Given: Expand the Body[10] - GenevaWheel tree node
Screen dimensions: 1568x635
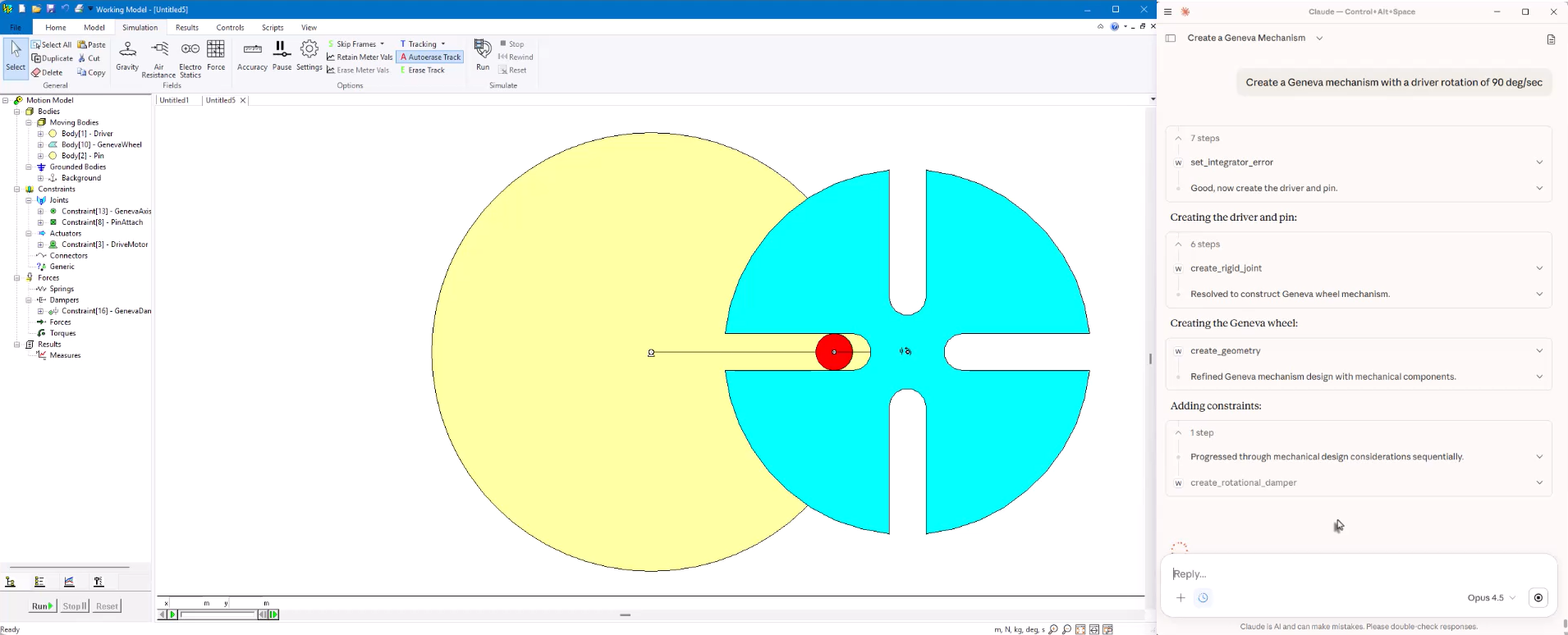Looking at the screenshot, I should 40,144.
